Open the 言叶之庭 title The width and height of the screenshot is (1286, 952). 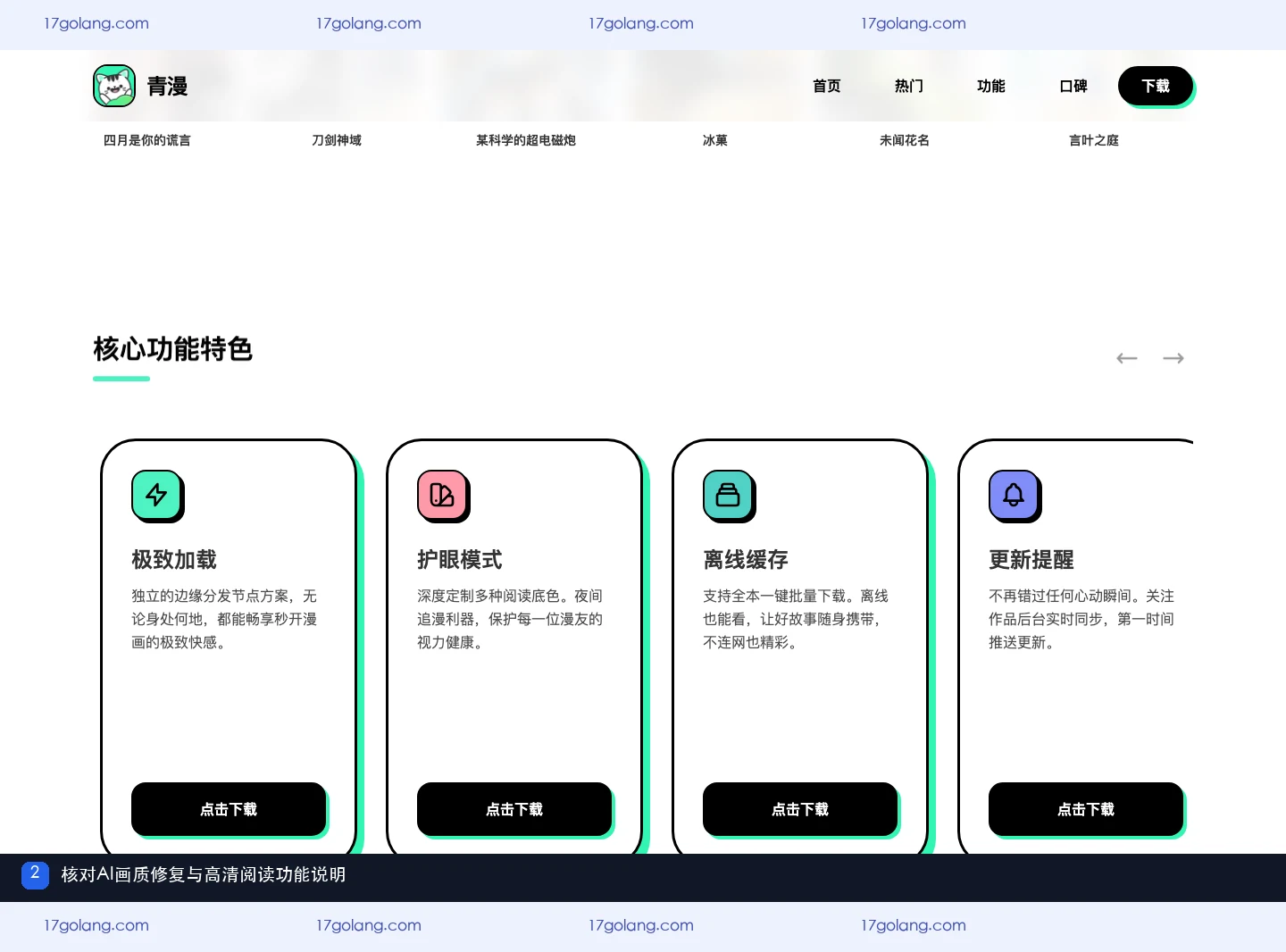click(x=1094, y=140)
